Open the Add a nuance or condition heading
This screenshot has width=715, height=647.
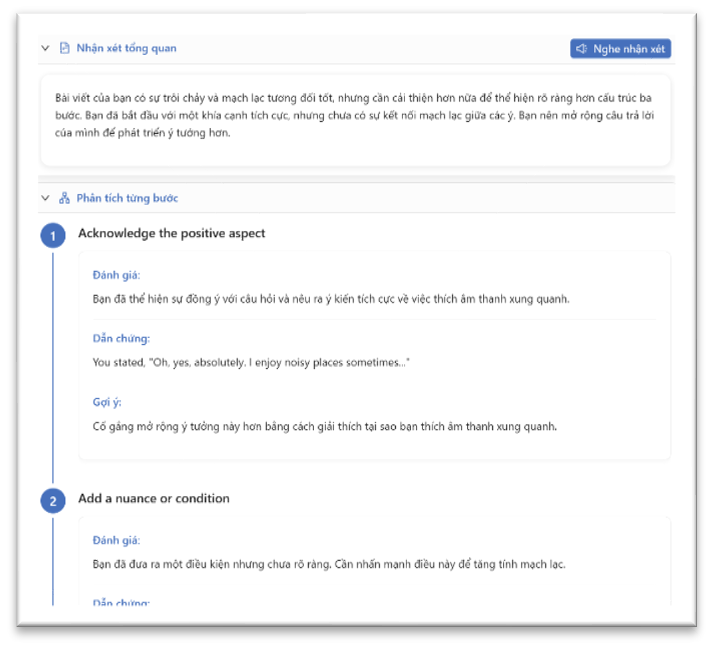(x=154, y=499)
